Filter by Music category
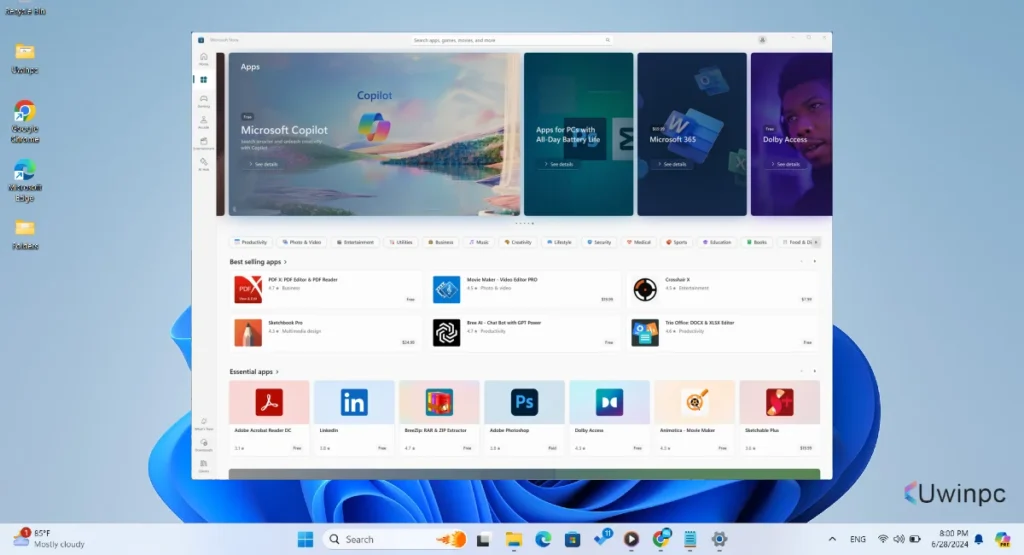 [x=479, y=242]
